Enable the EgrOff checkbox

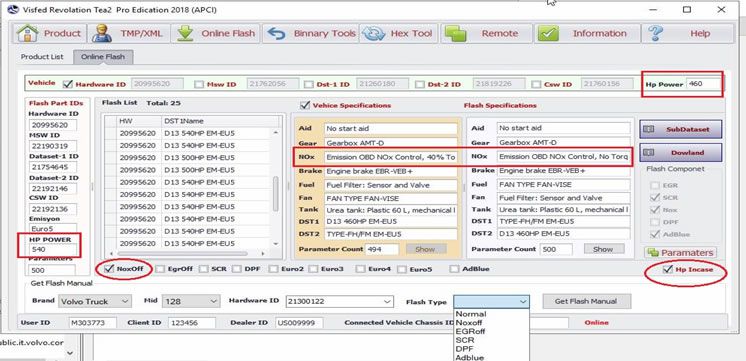(x=160, y=269)
